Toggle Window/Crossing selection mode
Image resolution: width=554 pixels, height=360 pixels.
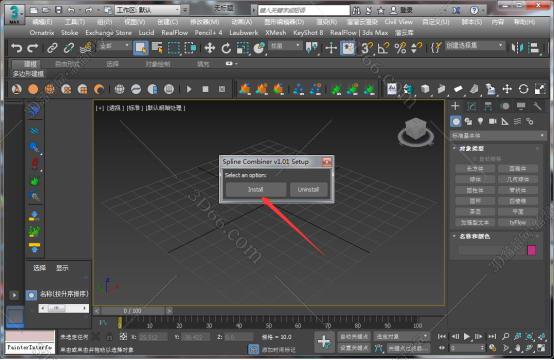[x=190, y=48]
